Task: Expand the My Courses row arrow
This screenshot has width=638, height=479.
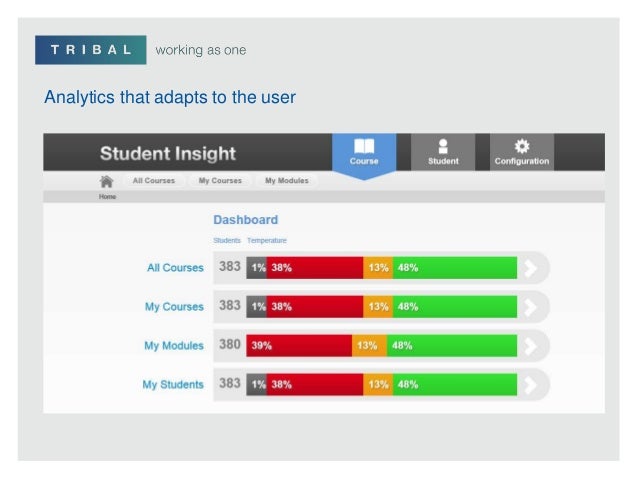Action: click(x=532, y=307)
